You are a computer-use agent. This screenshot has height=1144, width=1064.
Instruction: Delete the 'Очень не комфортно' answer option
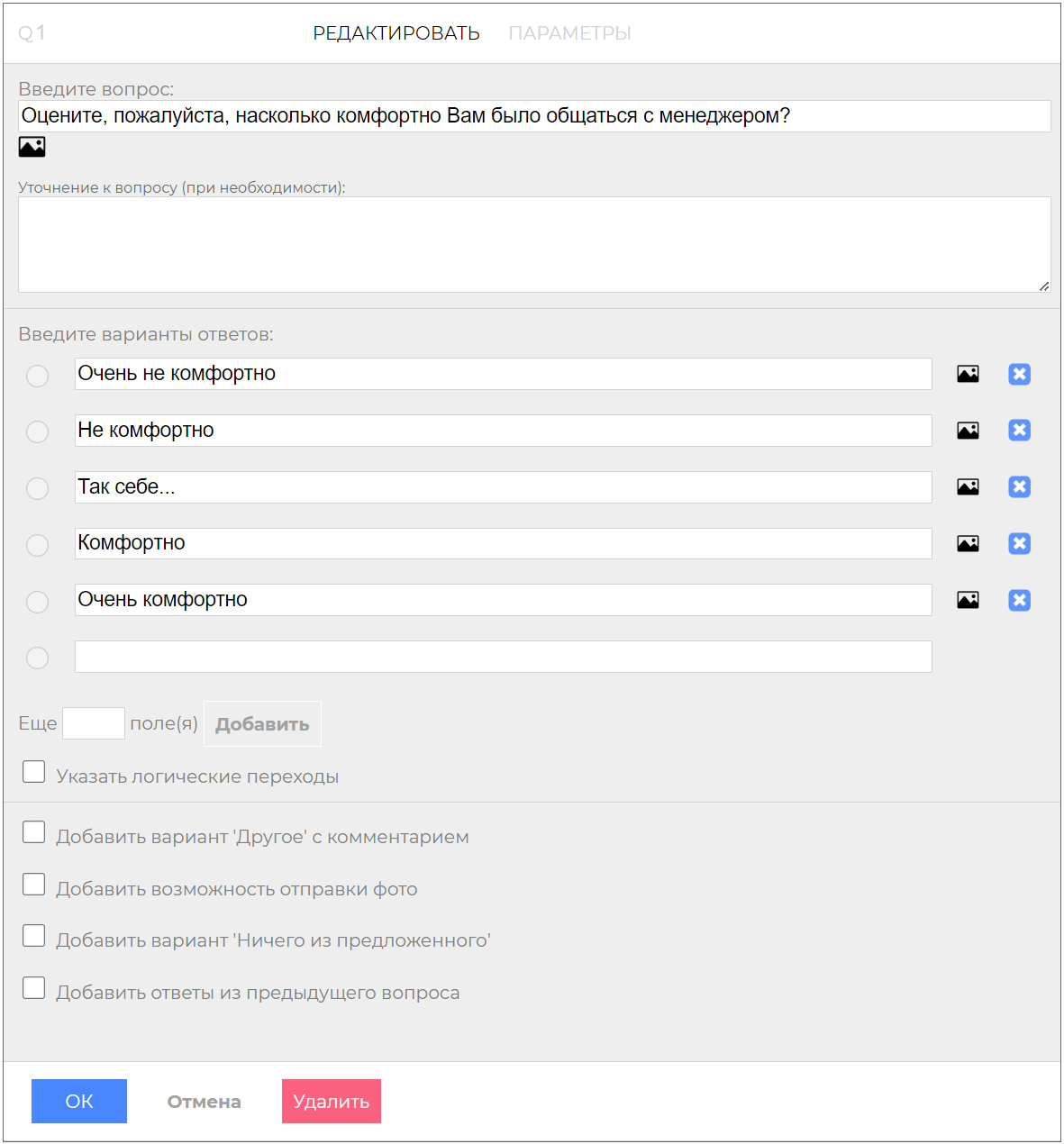(1019, 374)
